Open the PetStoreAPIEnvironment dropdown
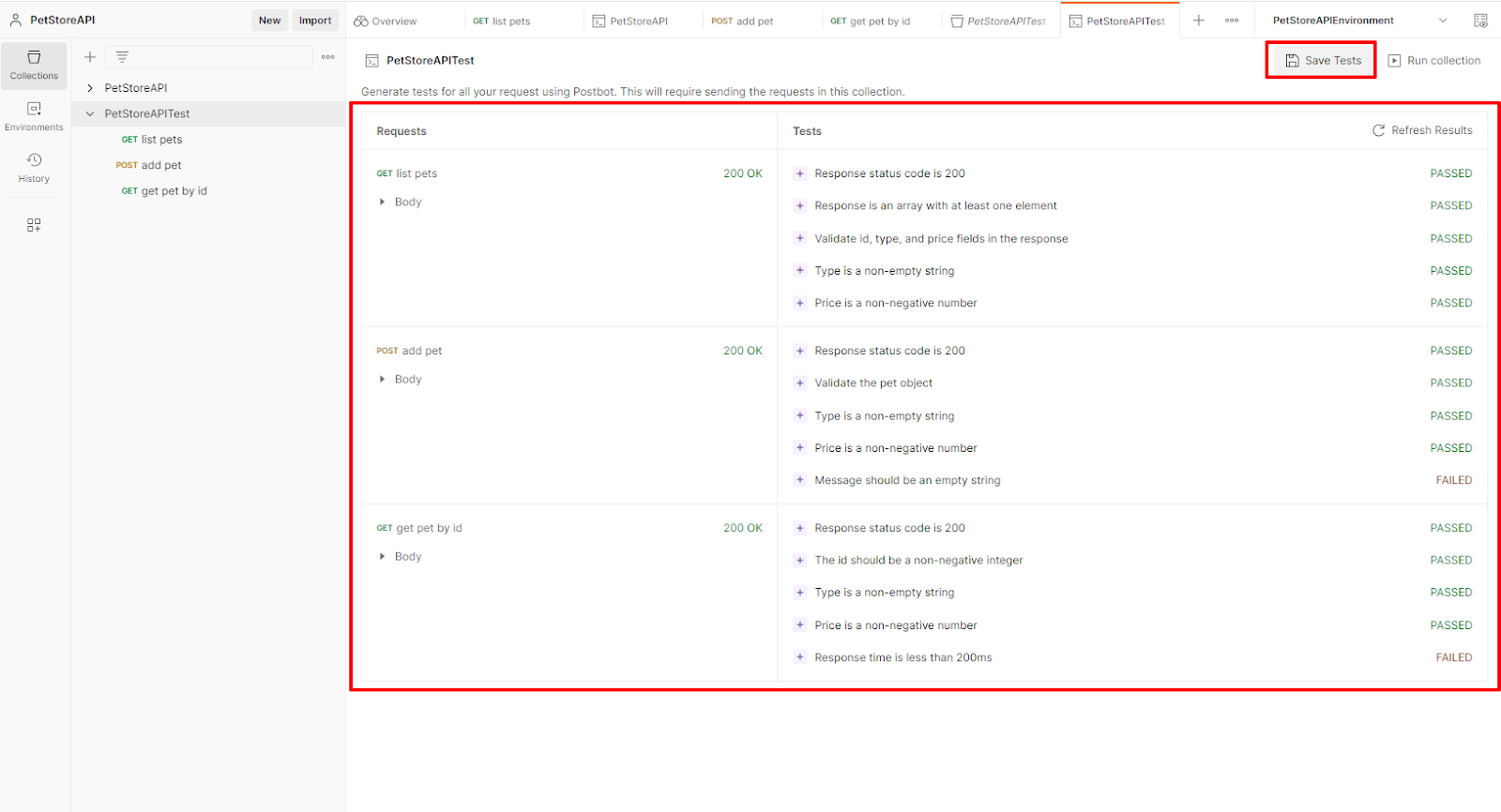This screenshot has height=812, width=1501. pos(1359,20)
